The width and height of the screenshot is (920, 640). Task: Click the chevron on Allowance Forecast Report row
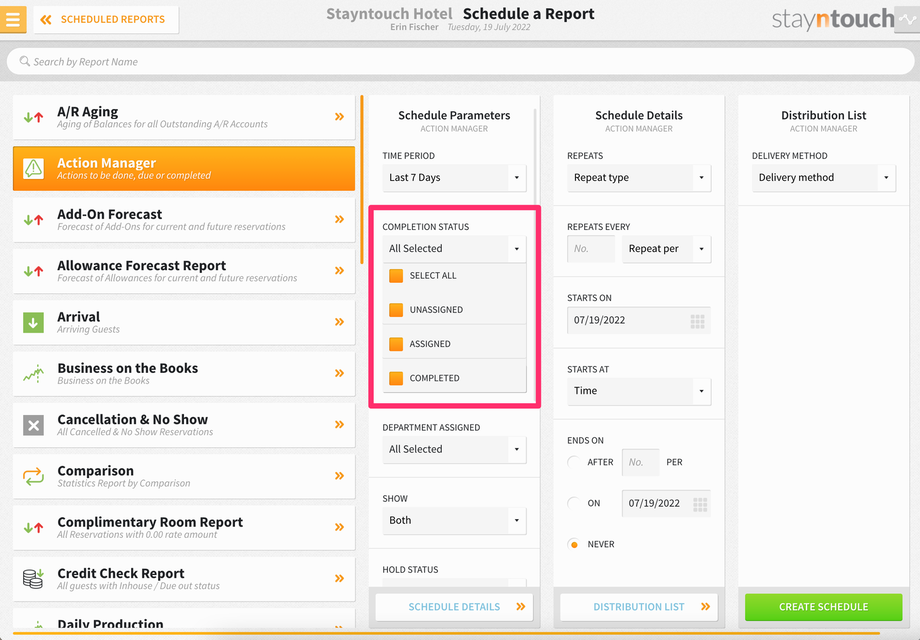pos(339,270)
